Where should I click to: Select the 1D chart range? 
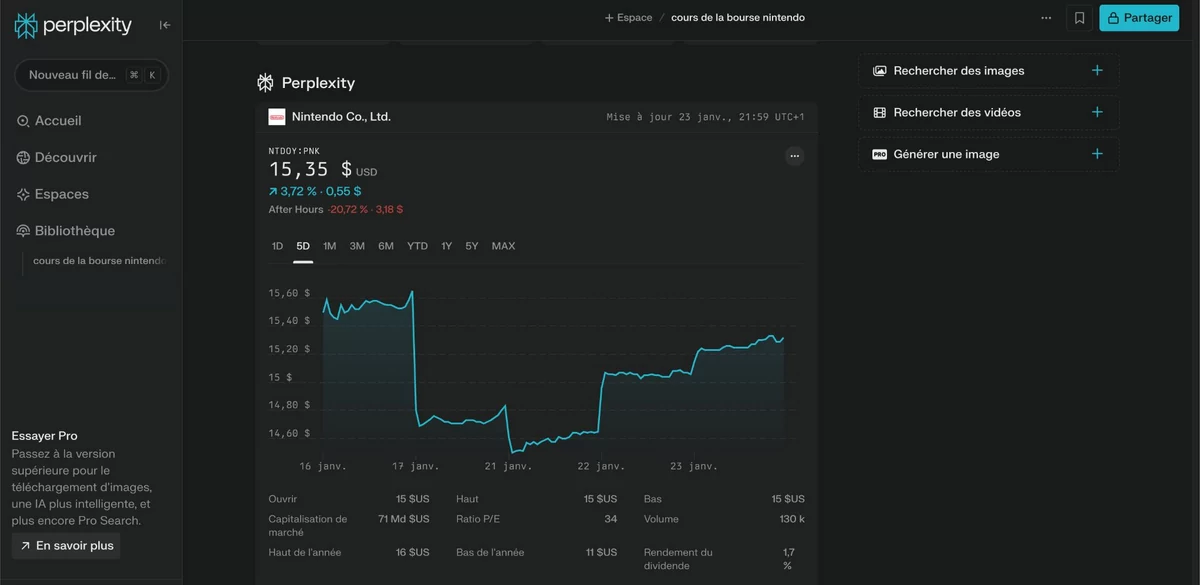coord(277,246)
